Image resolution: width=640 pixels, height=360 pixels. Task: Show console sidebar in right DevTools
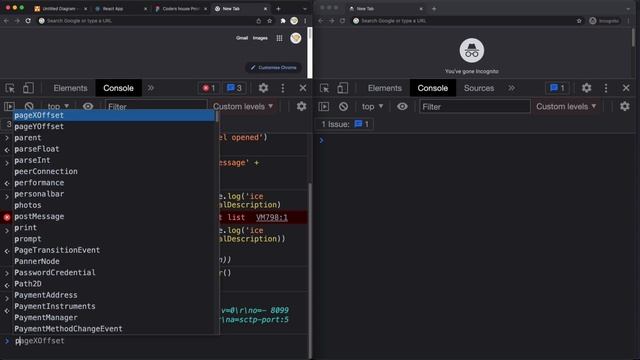coord(324,107)
